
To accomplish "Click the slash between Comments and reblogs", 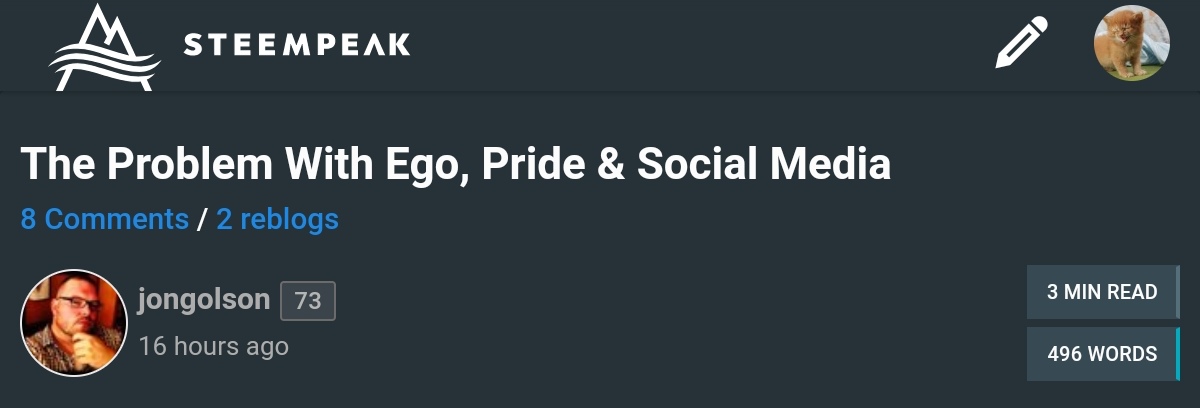I will (202, 219).
